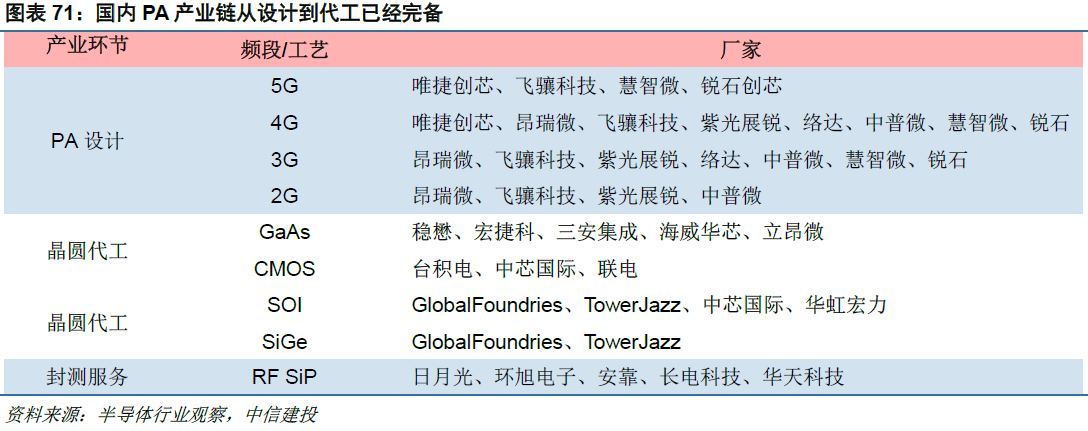Select the "5G" band cell

(284, 86)
